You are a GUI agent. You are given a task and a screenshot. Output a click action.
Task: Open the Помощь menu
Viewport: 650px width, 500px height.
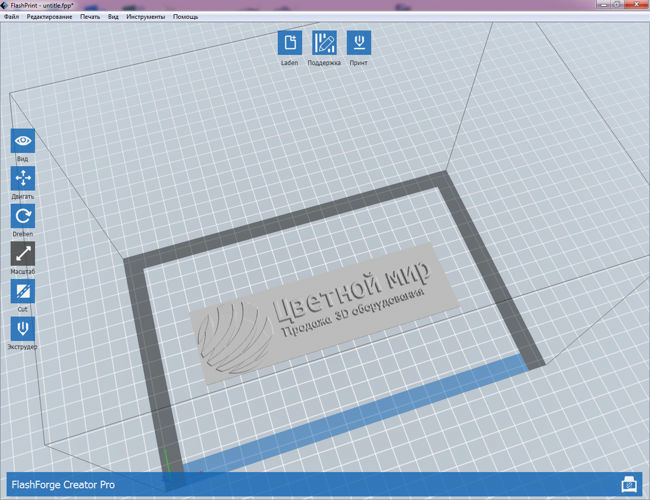click(x=185, y=17)
